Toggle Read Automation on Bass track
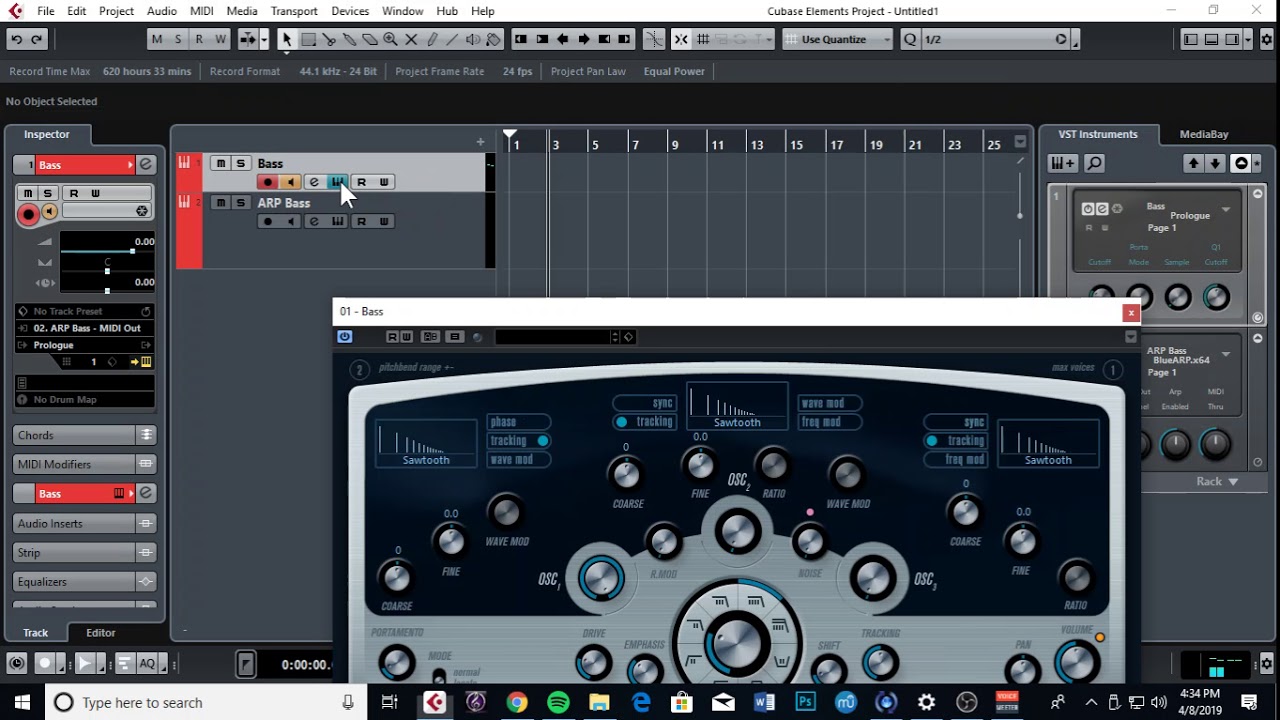 pos(361,182)
